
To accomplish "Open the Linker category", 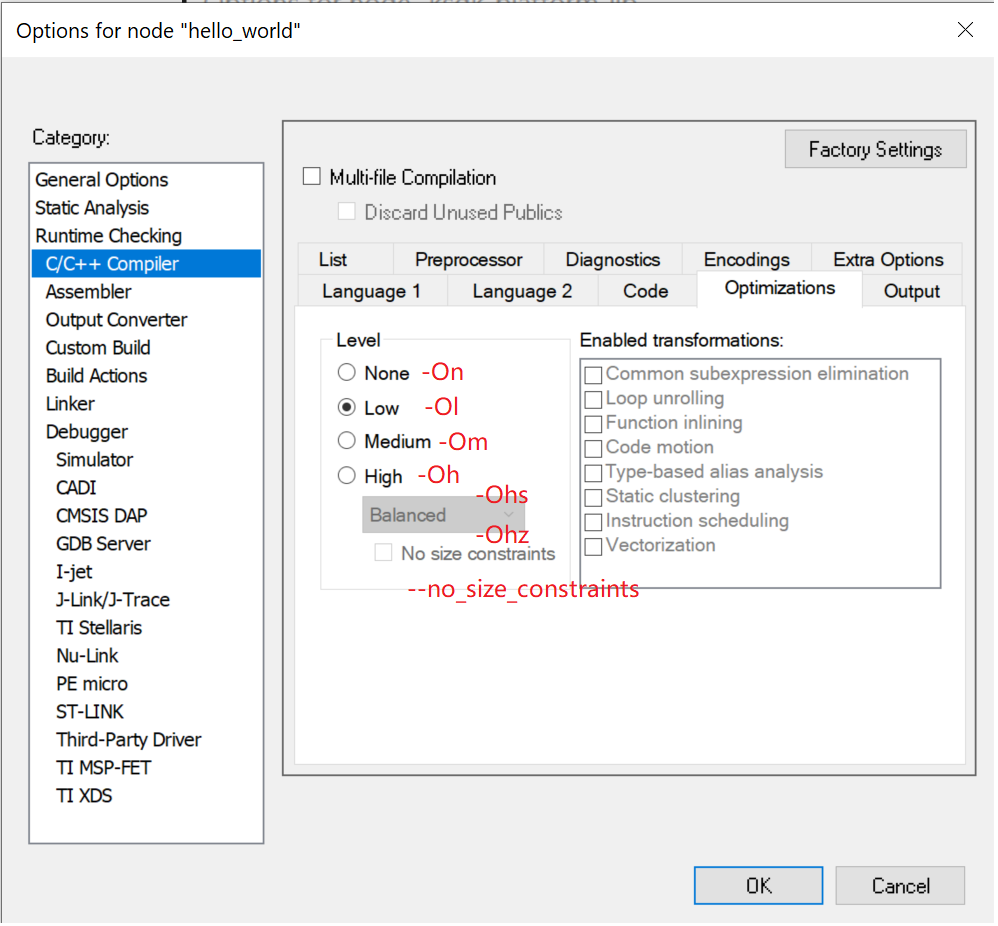I will (70, 404).
